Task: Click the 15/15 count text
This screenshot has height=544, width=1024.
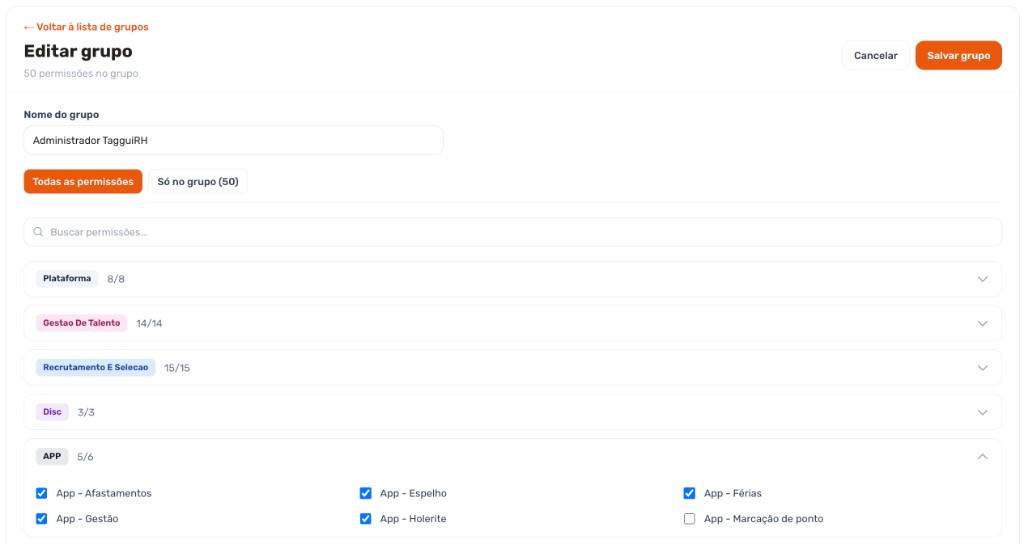Action: coord(177,368)
